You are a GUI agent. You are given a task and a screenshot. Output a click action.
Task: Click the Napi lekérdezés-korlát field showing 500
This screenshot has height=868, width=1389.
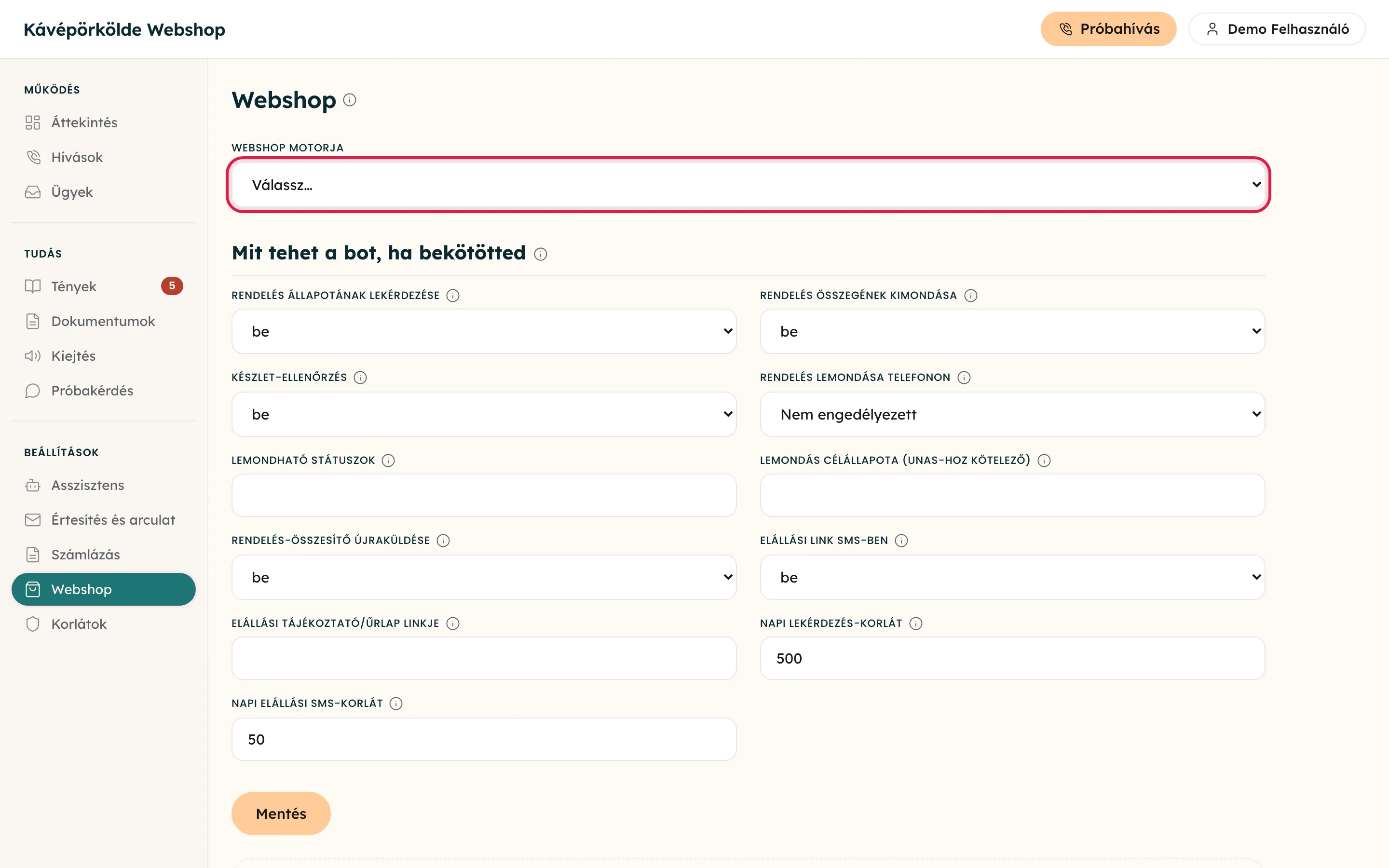[1012, 658]
